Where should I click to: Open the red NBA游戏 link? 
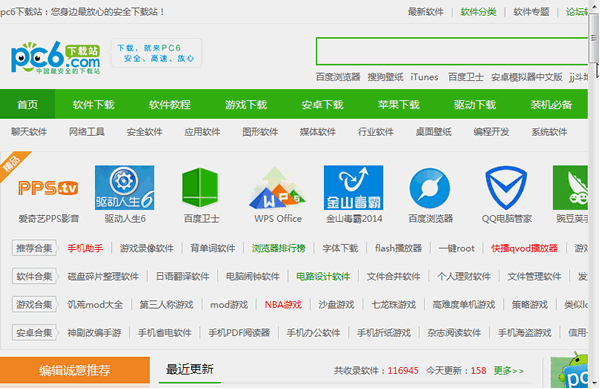click(283, 305)
